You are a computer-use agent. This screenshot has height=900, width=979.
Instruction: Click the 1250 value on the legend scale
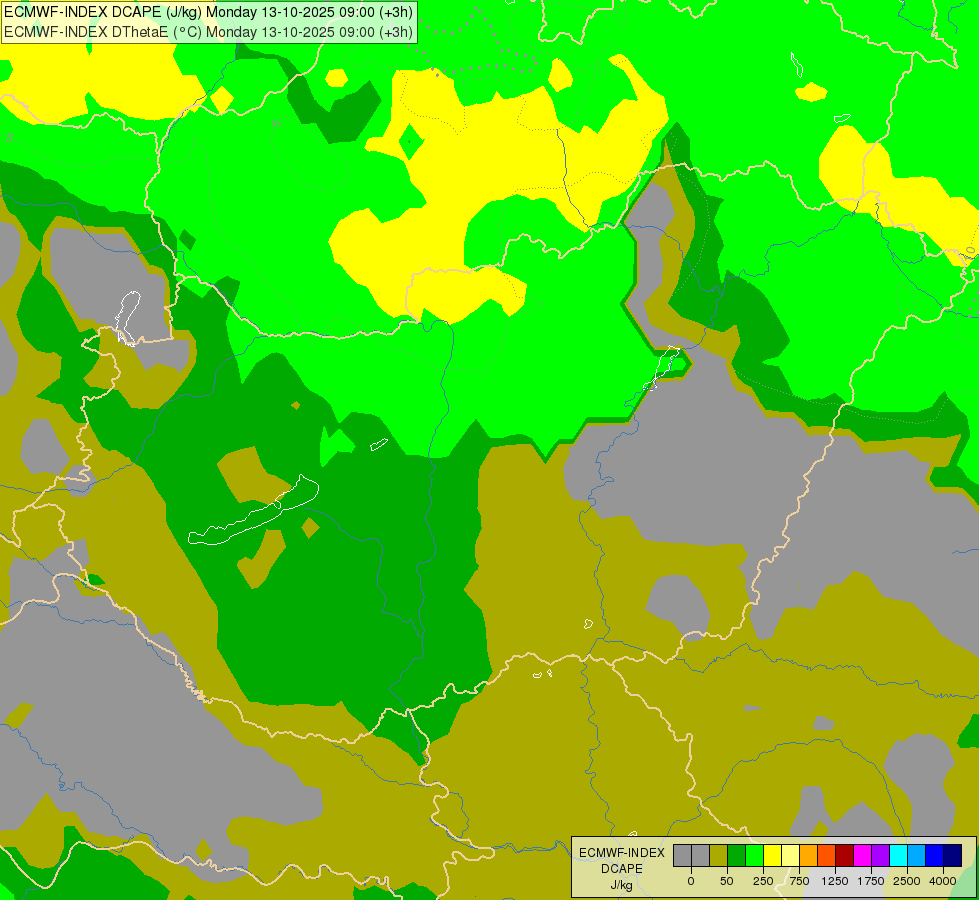(834, 881)
